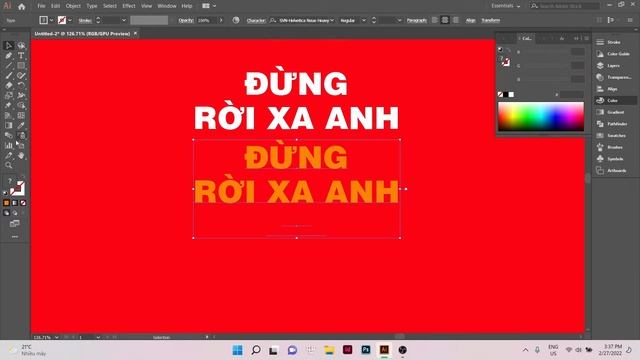
Task: Change screen mode icon in toolbox
Action: [x=15, y=224]
